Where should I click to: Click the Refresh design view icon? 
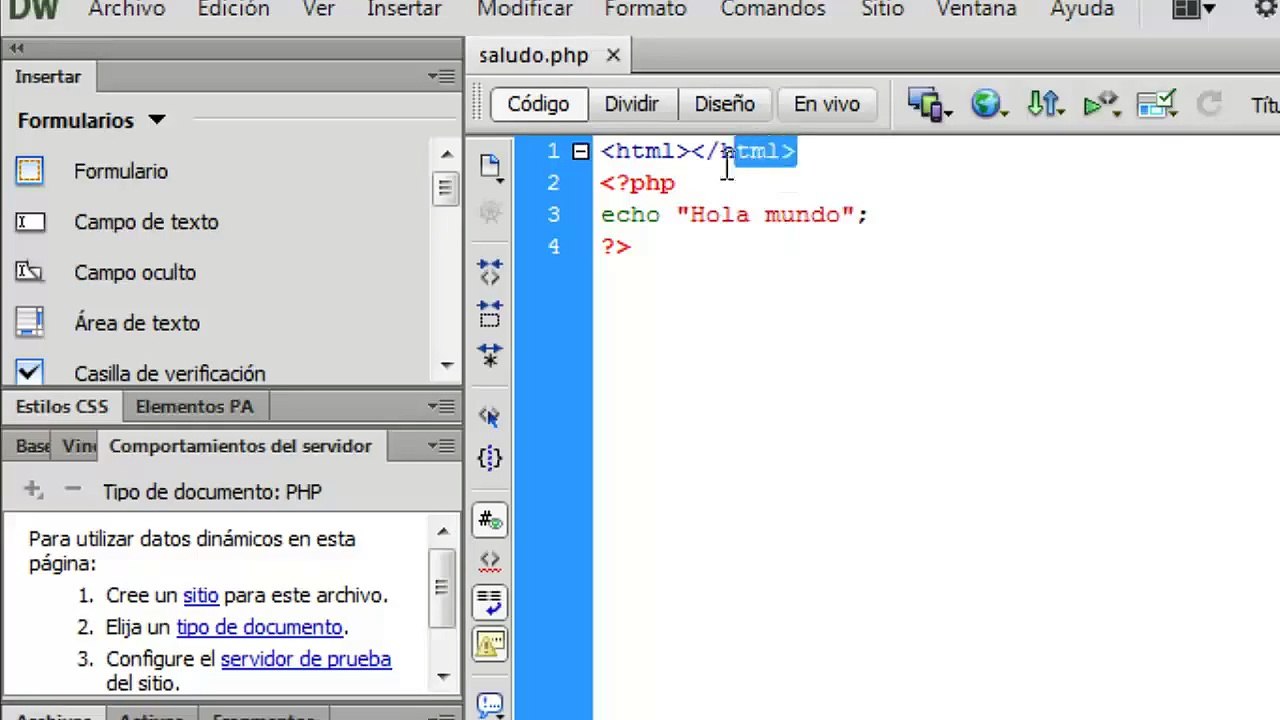click(x=1209, y=104)
